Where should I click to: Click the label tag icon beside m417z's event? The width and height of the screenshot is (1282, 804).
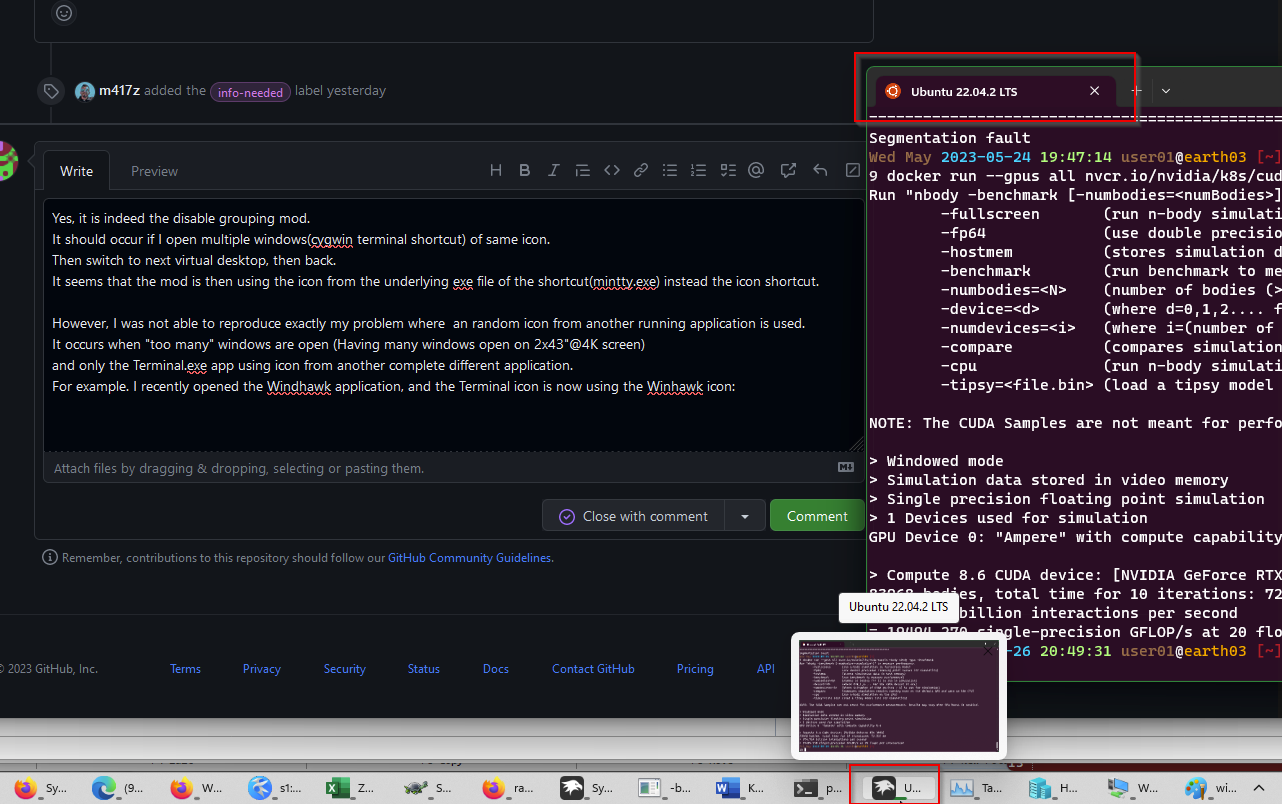tap(51, 90)
